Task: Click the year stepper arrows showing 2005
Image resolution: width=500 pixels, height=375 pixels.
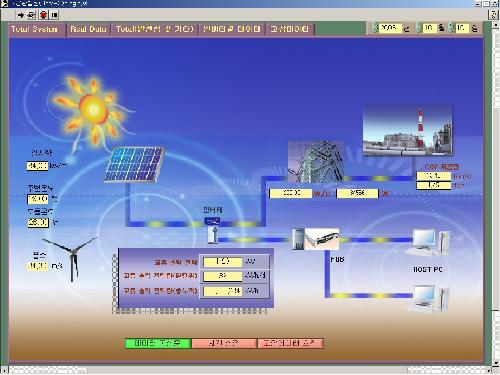Action: pyautogui.click(x=375, y=28)
